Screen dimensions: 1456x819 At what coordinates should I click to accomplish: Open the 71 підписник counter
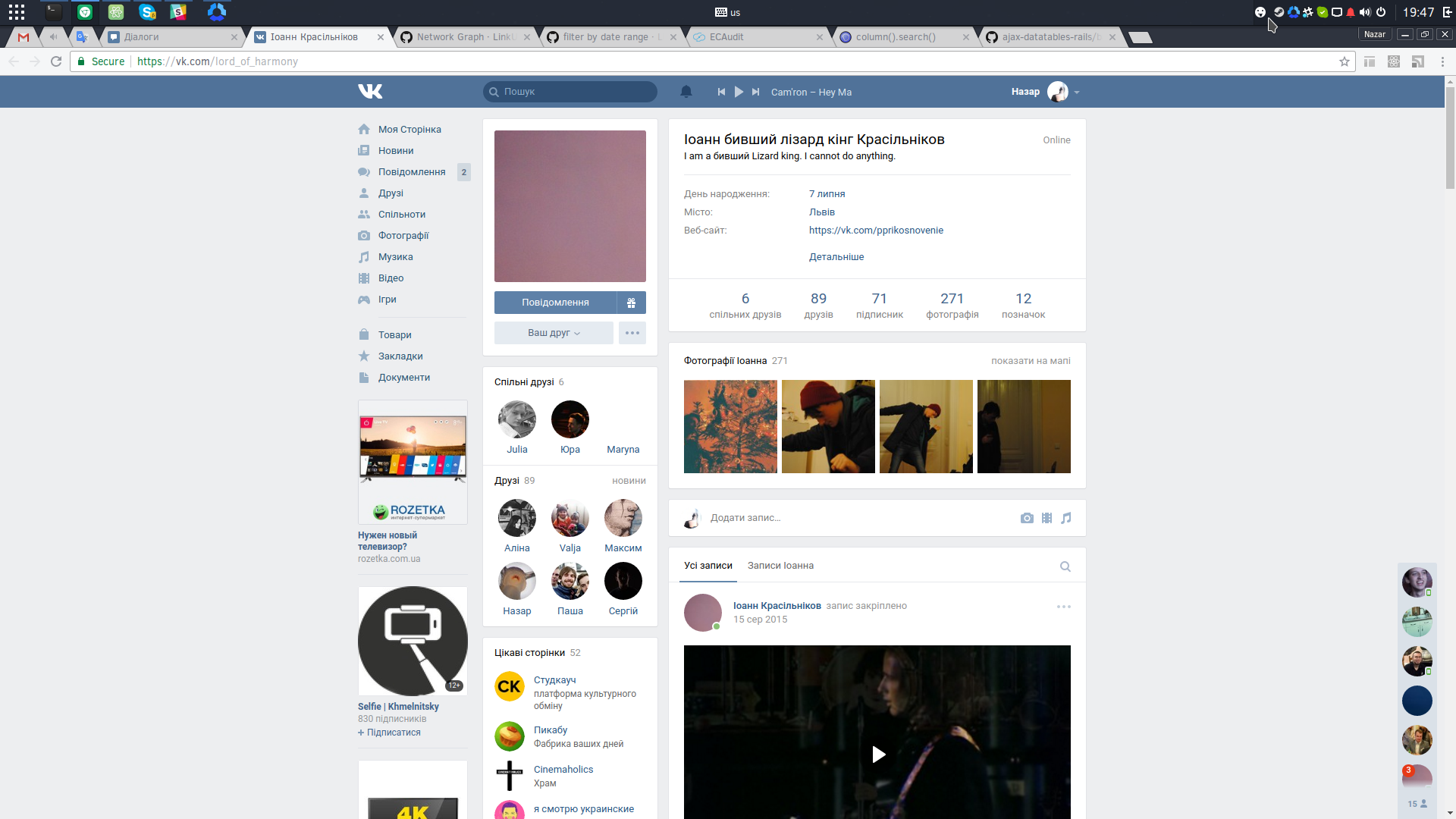[x=880, y=306]
